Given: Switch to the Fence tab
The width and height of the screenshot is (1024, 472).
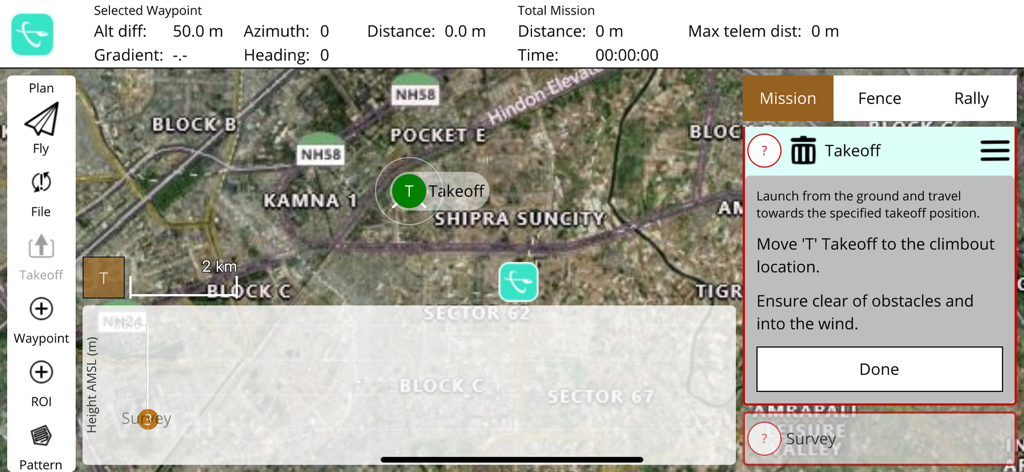Looking at the screenshot, I should pos(879,99).
